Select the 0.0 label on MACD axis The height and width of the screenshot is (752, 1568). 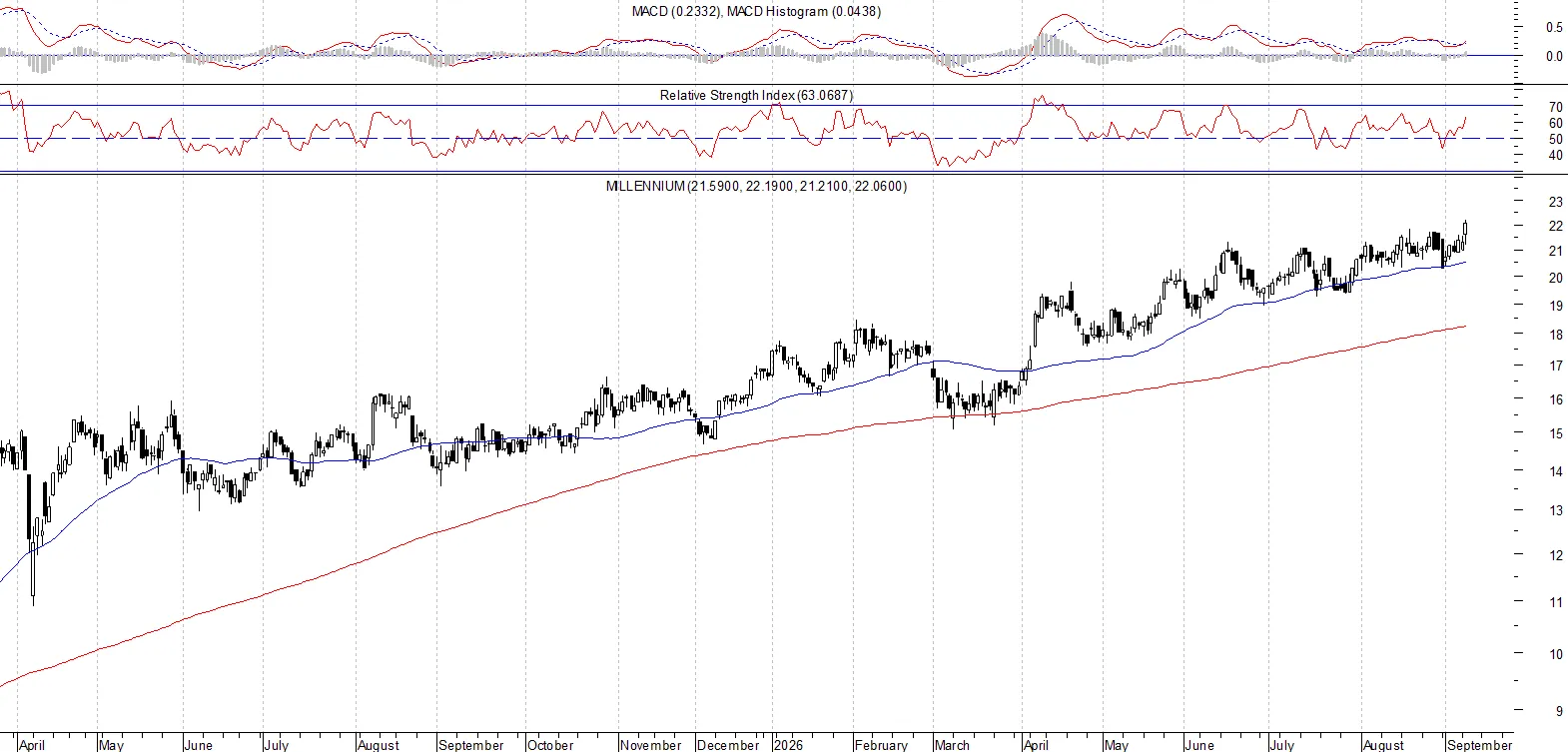click(1554, 56)
